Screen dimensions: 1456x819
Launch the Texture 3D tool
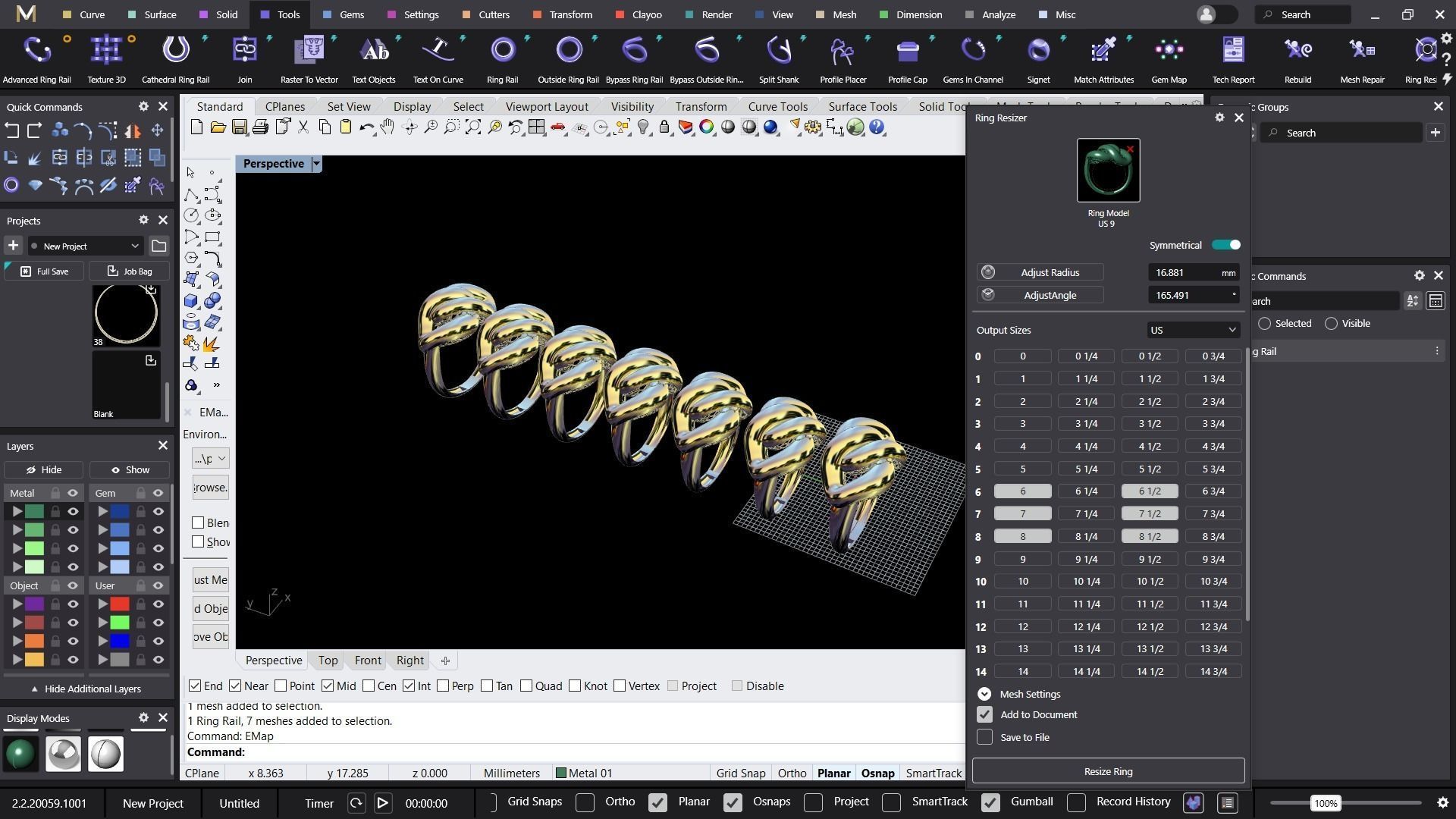click(x=106, y=59)
